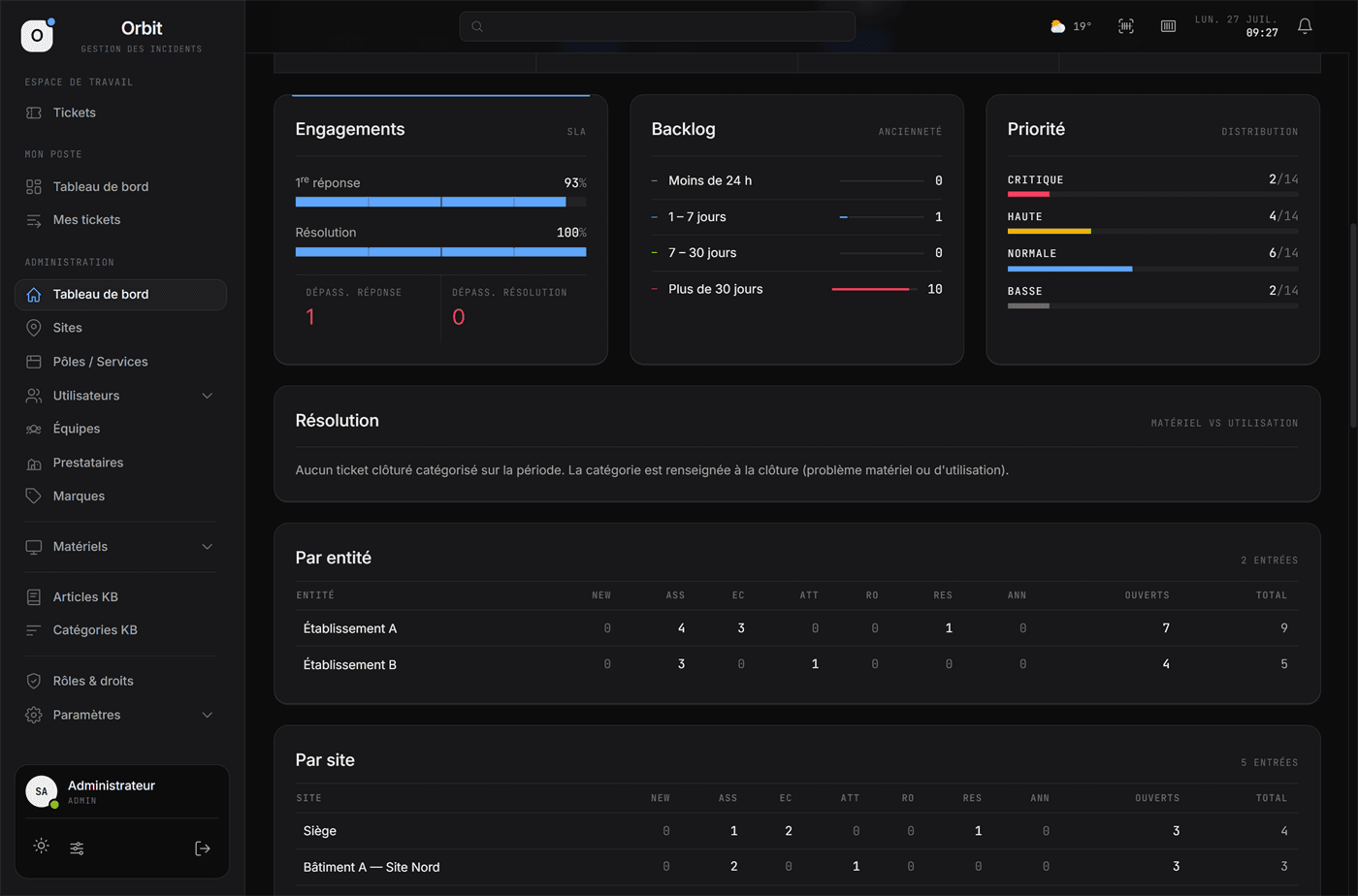Click the location pin icon for Sites
This screenshot has width=1358, height=896.
tap(34, 328)
